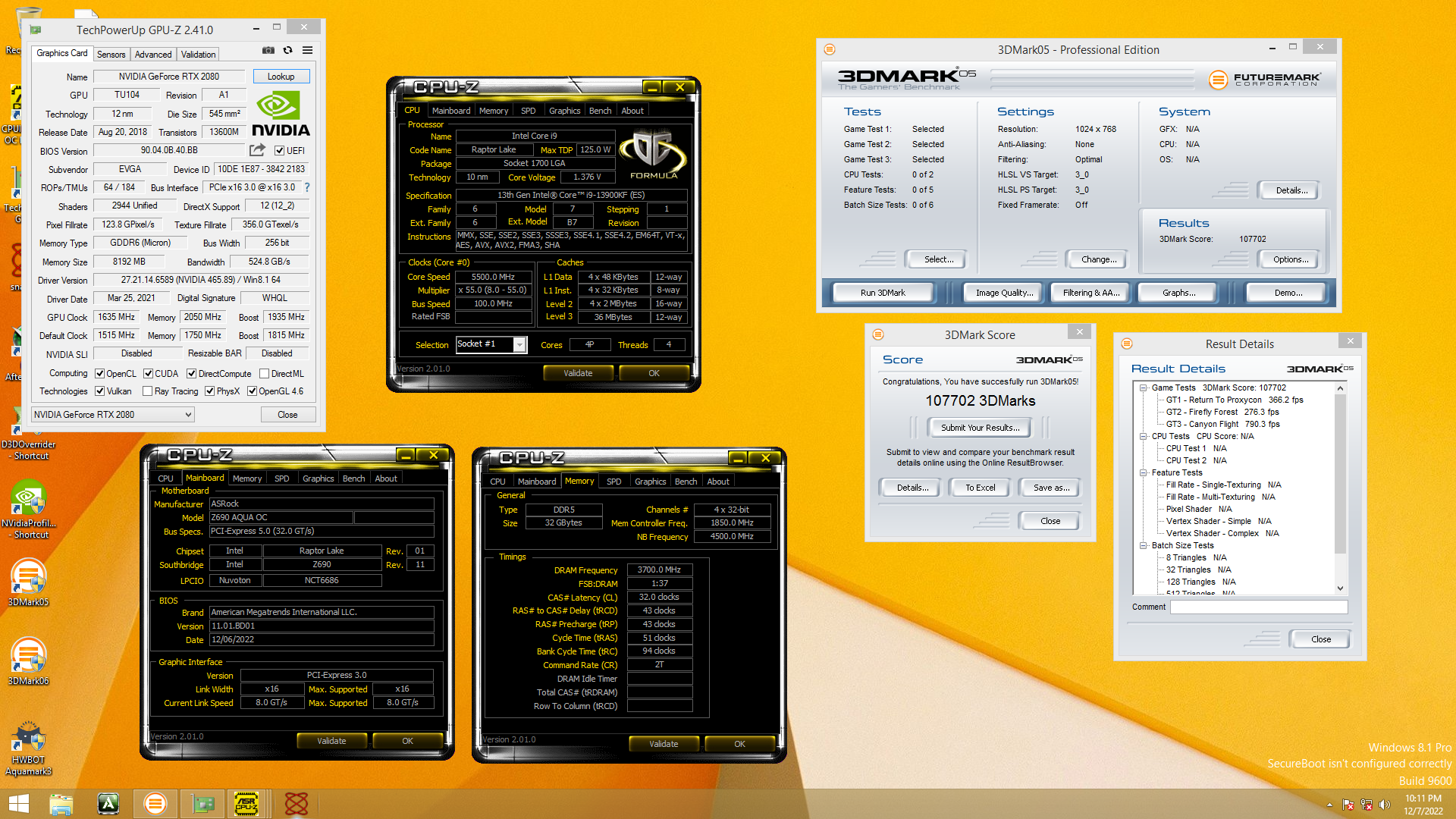Click the Save as button in 3DMark Score

click(x=1051, y=488)
